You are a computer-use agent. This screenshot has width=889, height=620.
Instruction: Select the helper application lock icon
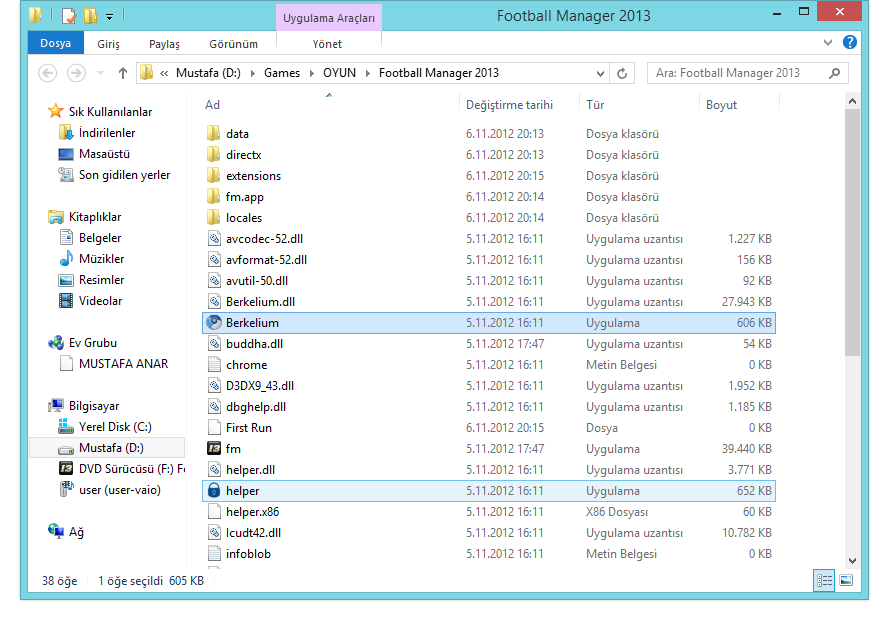[214, 491]
